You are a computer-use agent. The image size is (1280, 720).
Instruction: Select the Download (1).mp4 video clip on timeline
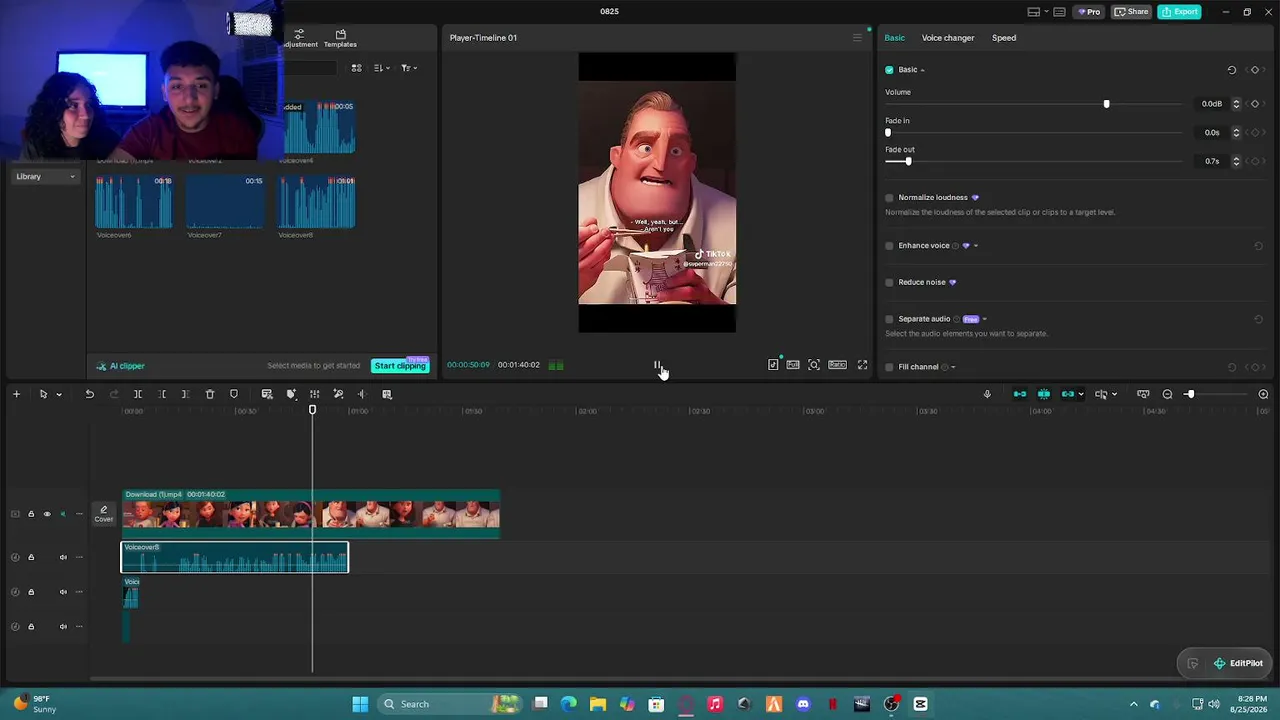(x=310, y=512)
